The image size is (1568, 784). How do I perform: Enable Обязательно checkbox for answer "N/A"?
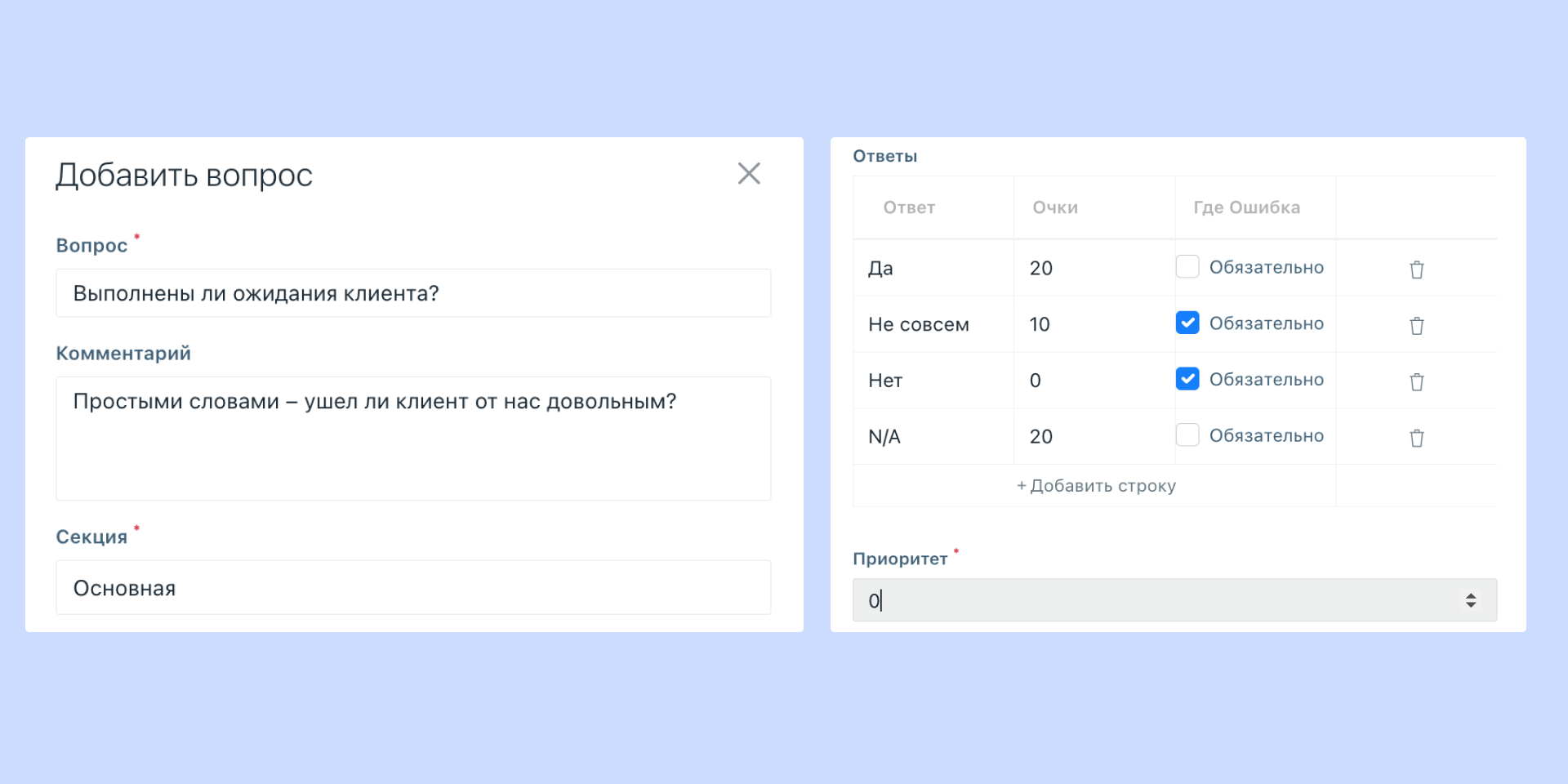1187,434
